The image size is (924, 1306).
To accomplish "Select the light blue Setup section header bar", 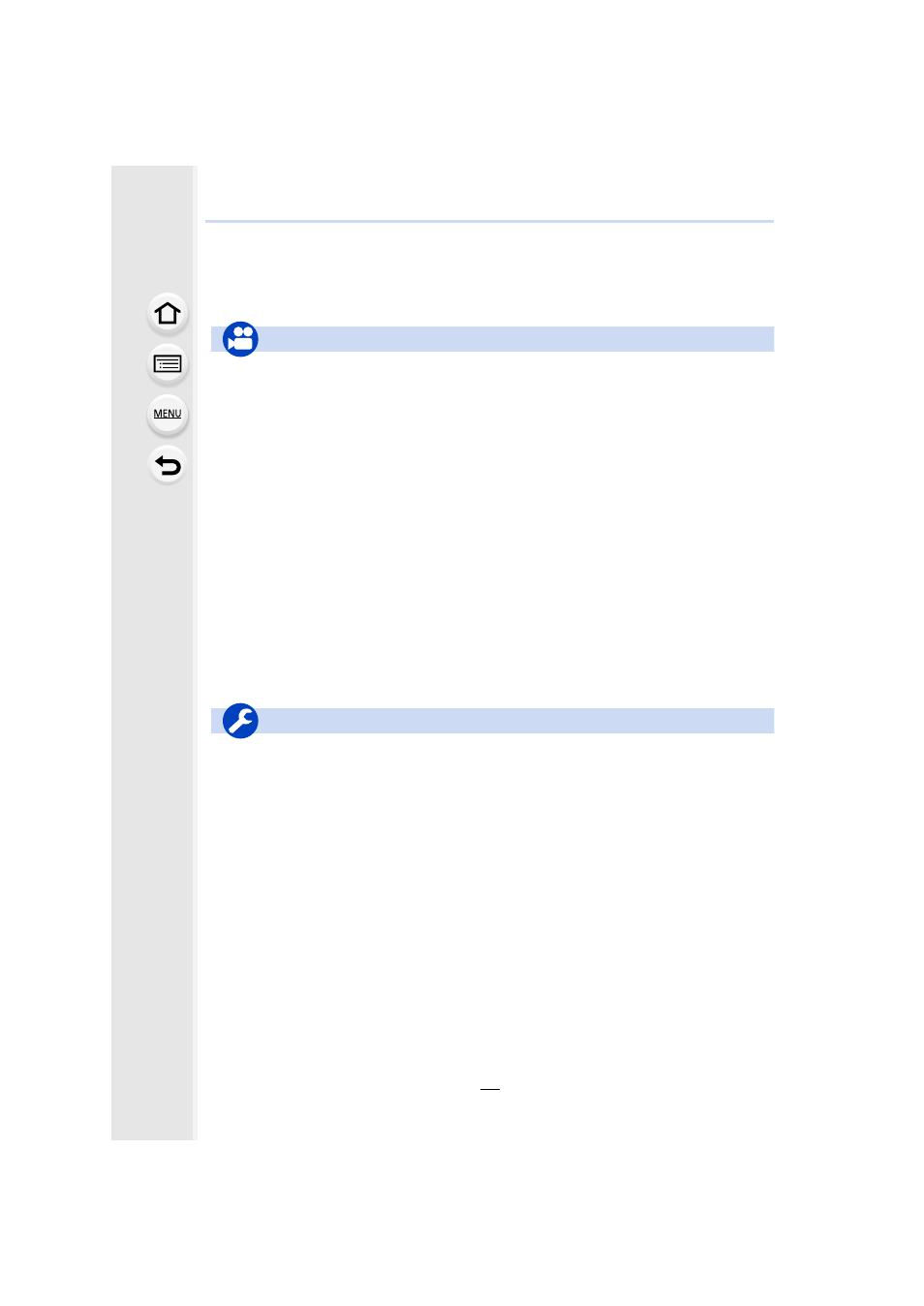I will point(492,721).
